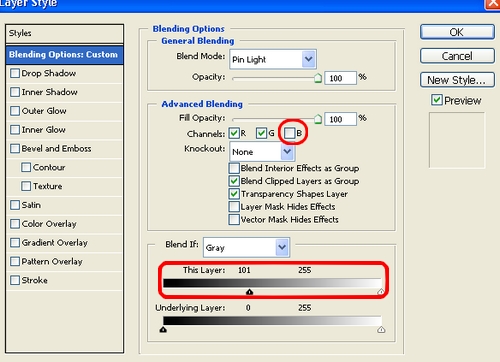The image size is (500, 362).
Task: Open the Knockout dropdown
Action: [262, 152]
